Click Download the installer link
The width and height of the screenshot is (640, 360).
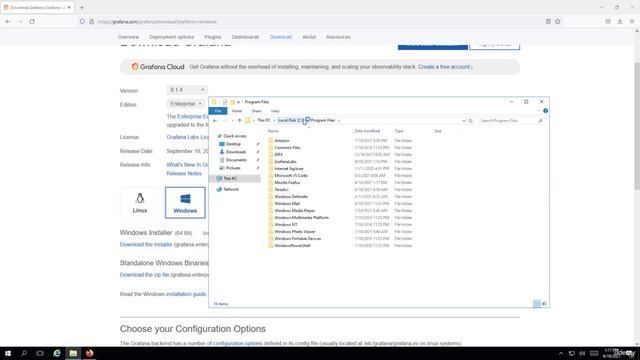pyautogui.click(x=146, y=244)
